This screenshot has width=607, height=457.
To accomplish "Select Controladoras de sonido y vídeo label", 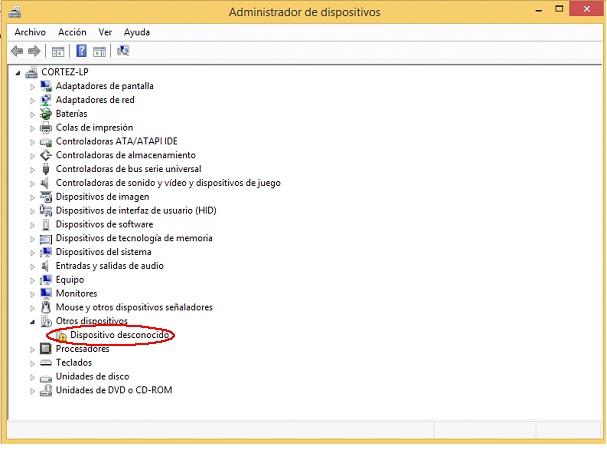I will click(168, 183).
